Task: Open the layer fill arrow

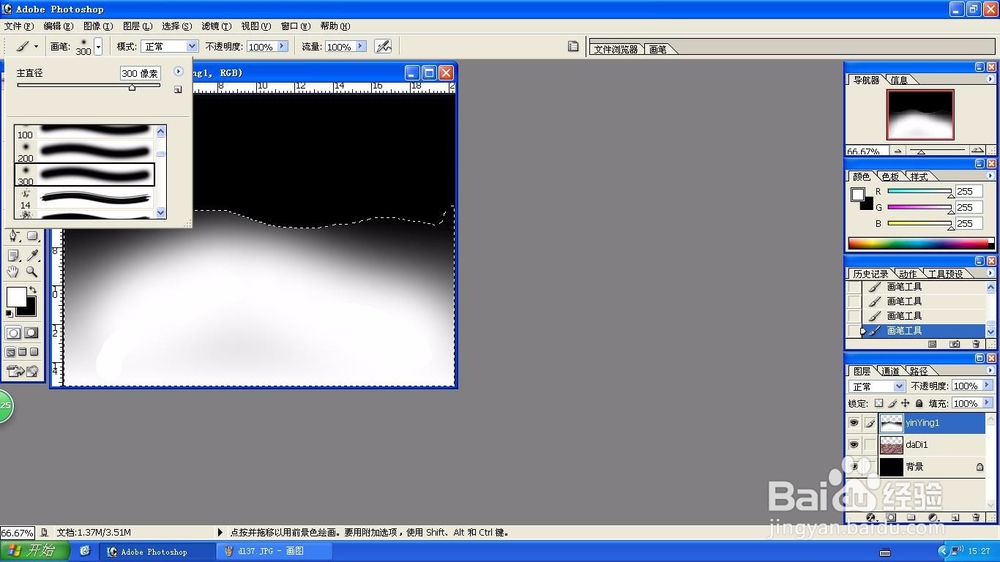Action: pos(987,403)
